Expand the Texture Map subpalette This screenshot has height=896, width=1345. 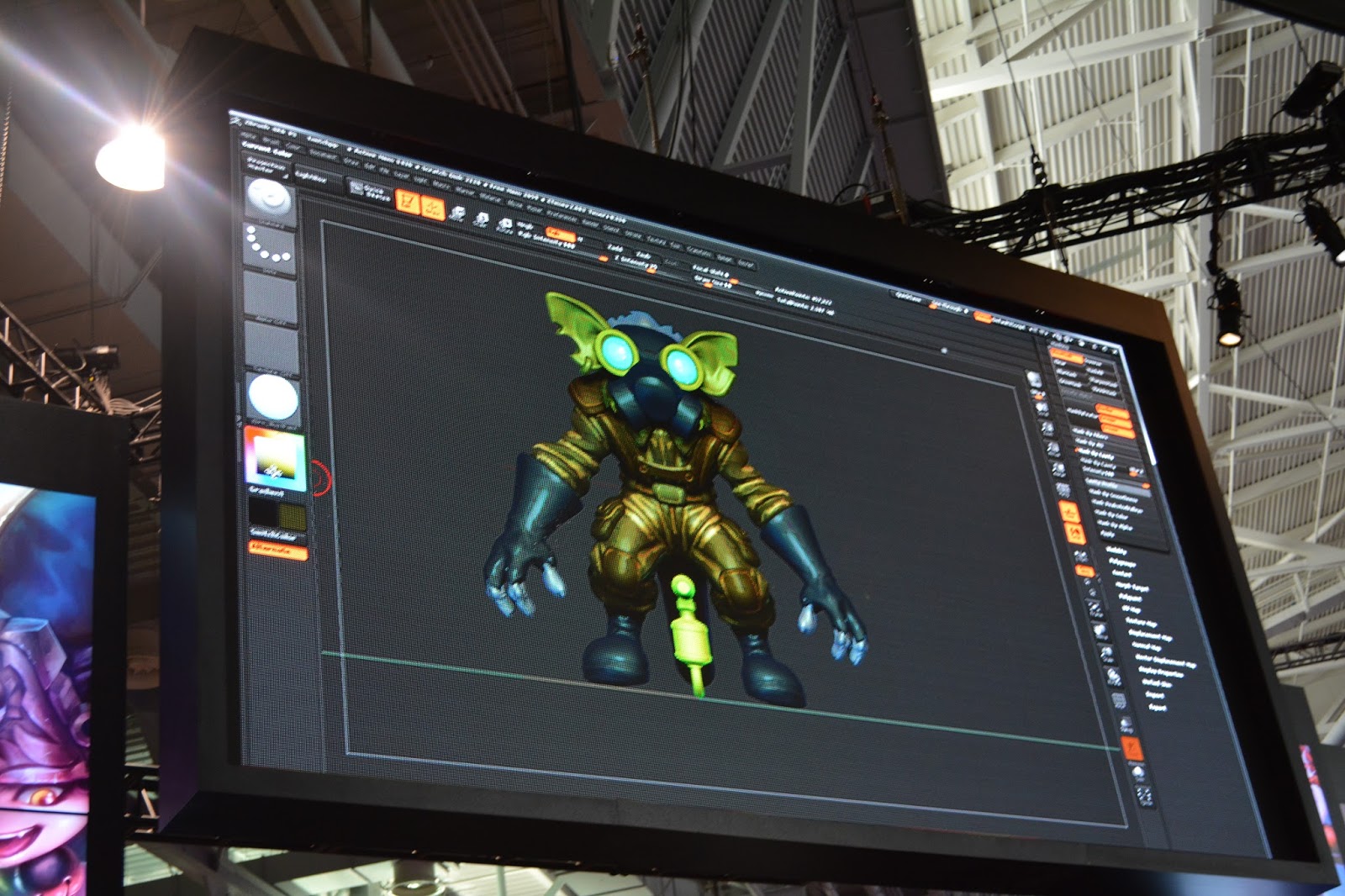coord(1142,623)
